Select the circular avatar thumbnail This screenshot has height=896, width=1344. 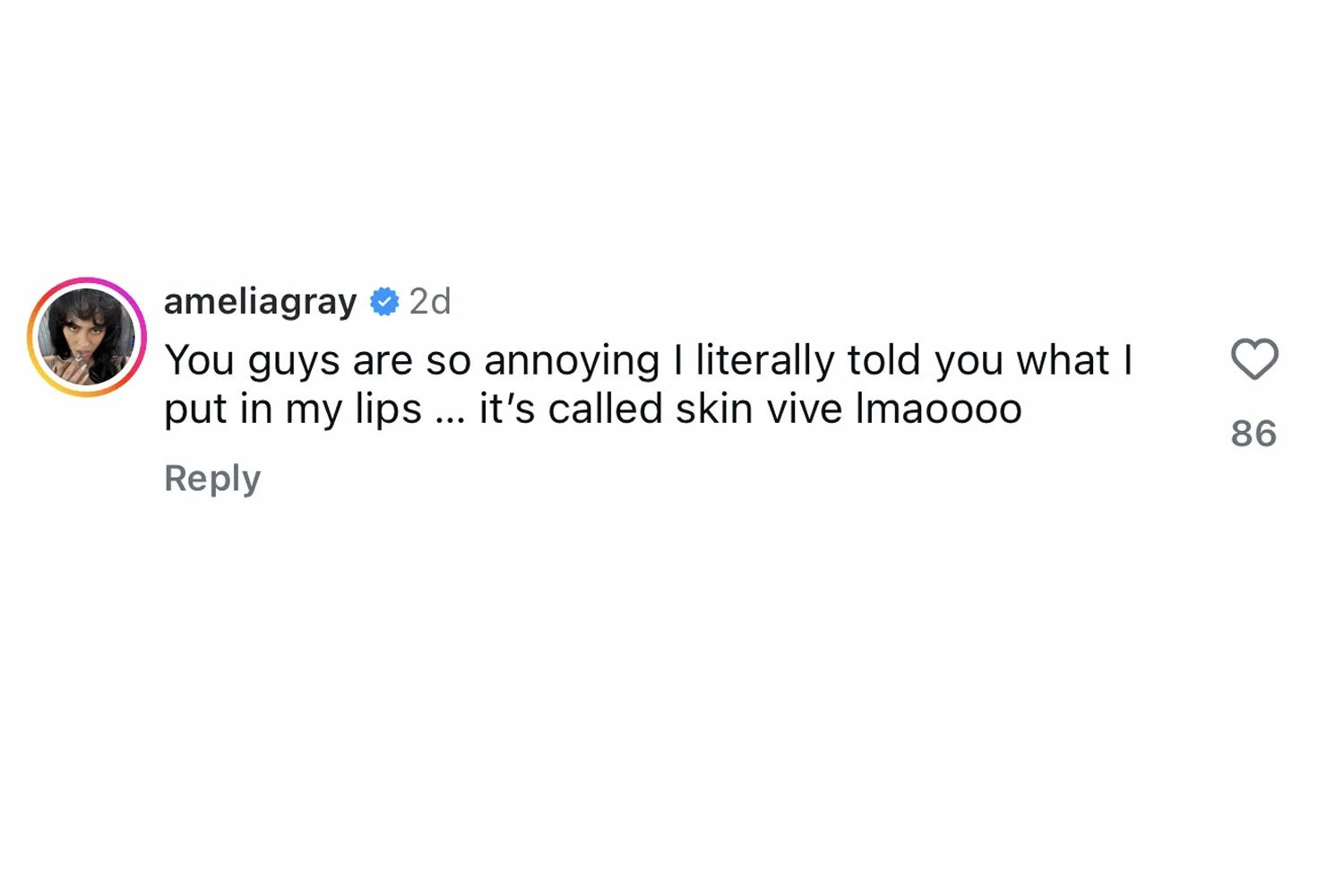[87, 336]
